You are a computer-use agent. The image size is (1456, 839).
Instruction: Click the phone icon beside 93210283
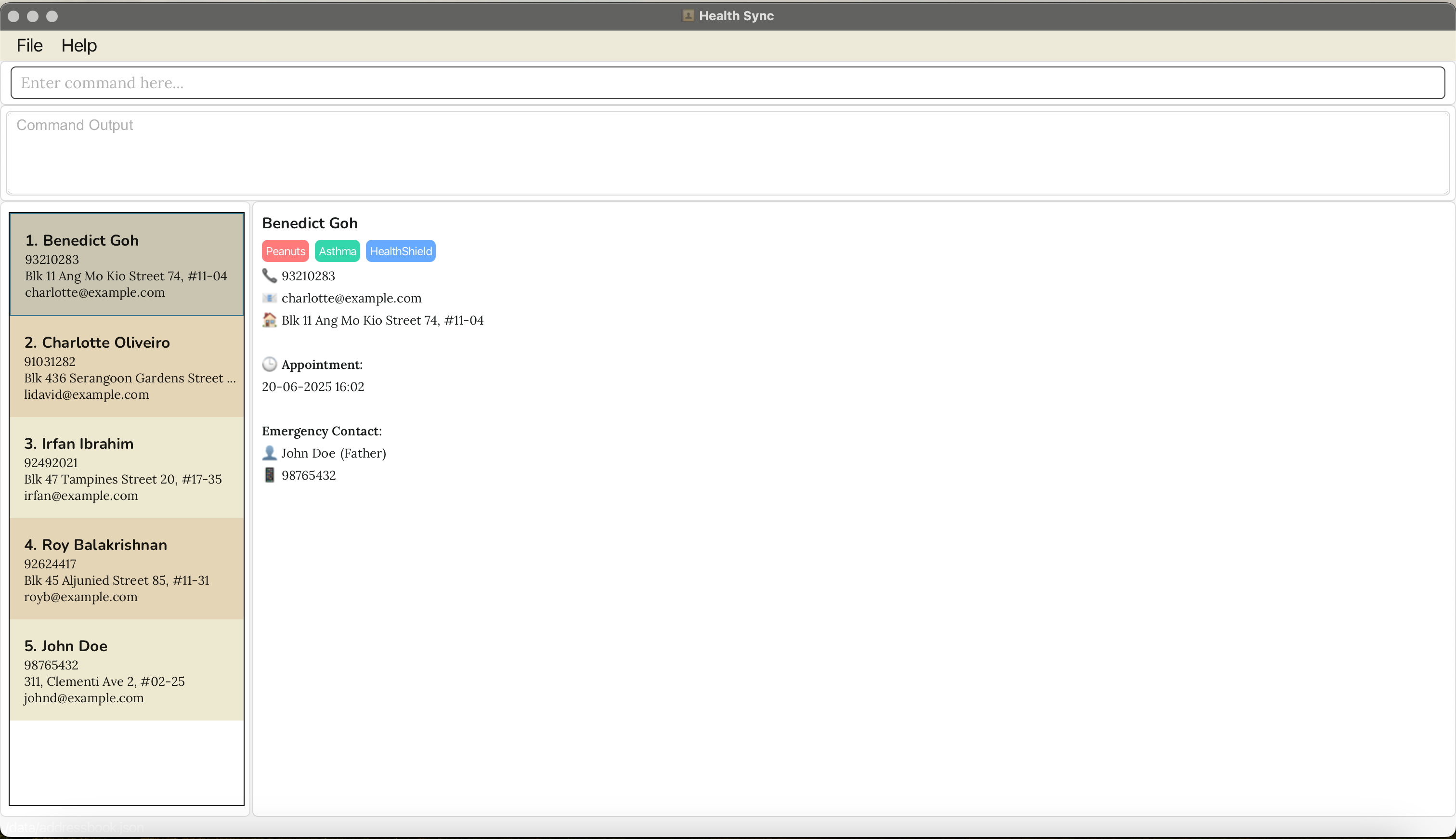coord(269,275)
